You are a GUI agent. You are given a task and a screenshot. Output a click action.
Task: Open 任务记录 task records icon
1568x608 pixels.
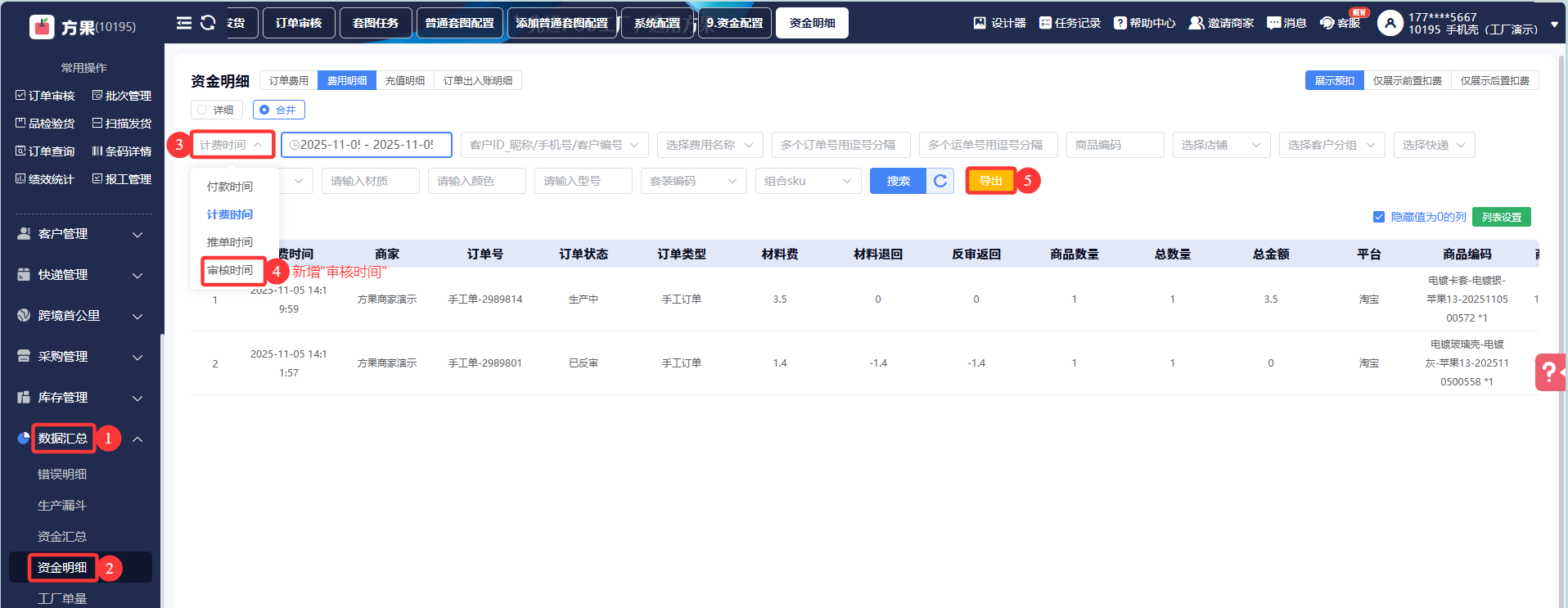[x=1045, y=23]
